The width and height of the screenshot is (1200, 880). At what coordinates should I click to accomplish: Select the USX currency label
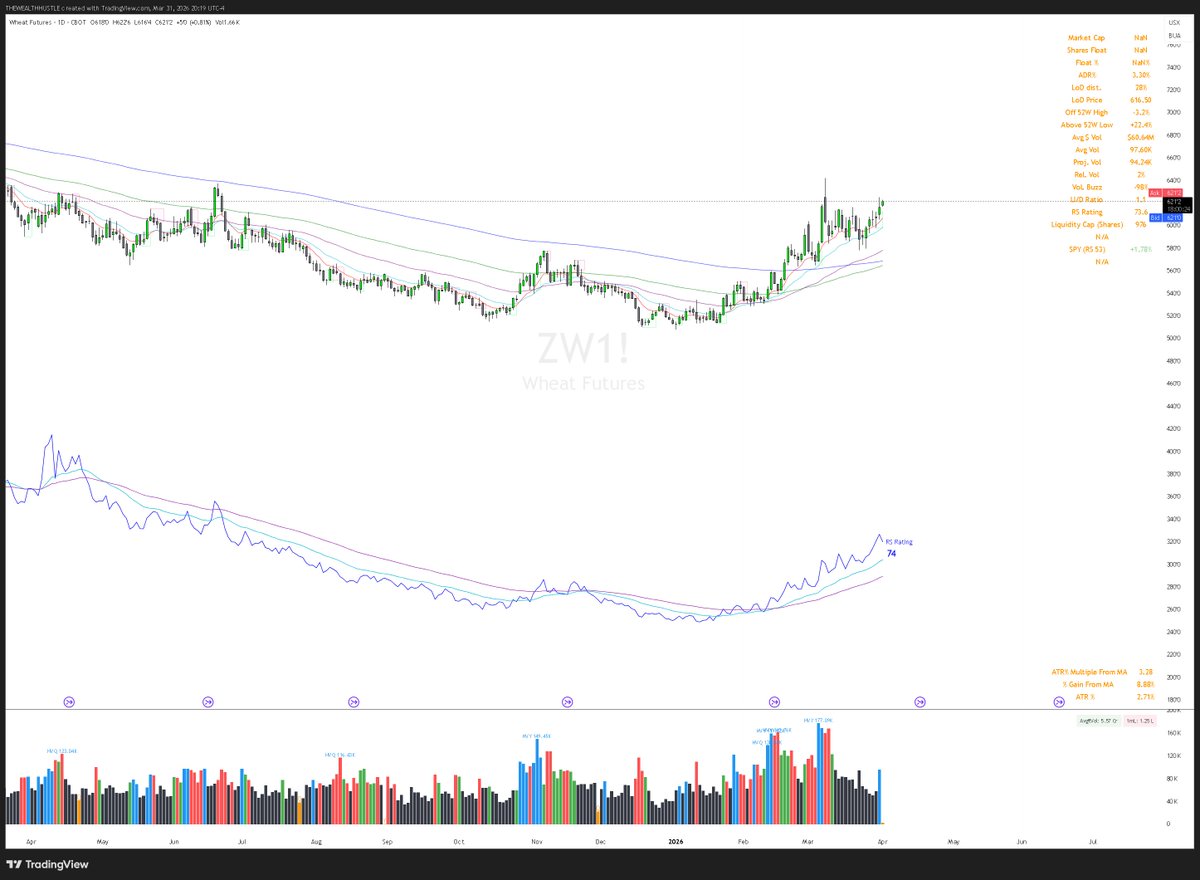pyautogui.click(x=1173, y=22)
